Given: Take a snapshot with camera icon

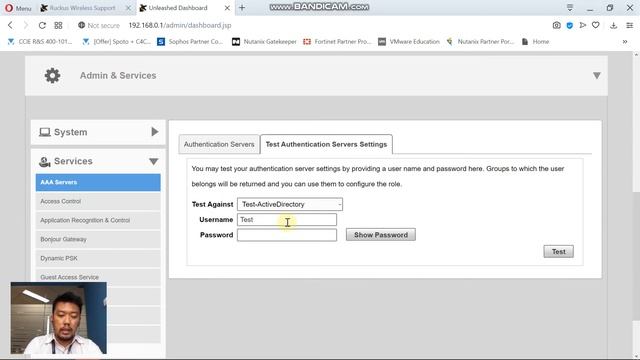Looking at the screenshot, I should coord(556,25).
